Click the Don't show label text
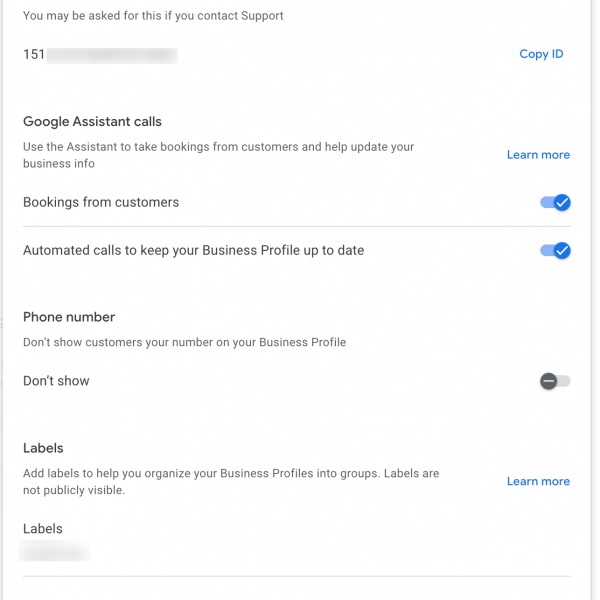The image size is (600, 600). [x=56, y=381]
